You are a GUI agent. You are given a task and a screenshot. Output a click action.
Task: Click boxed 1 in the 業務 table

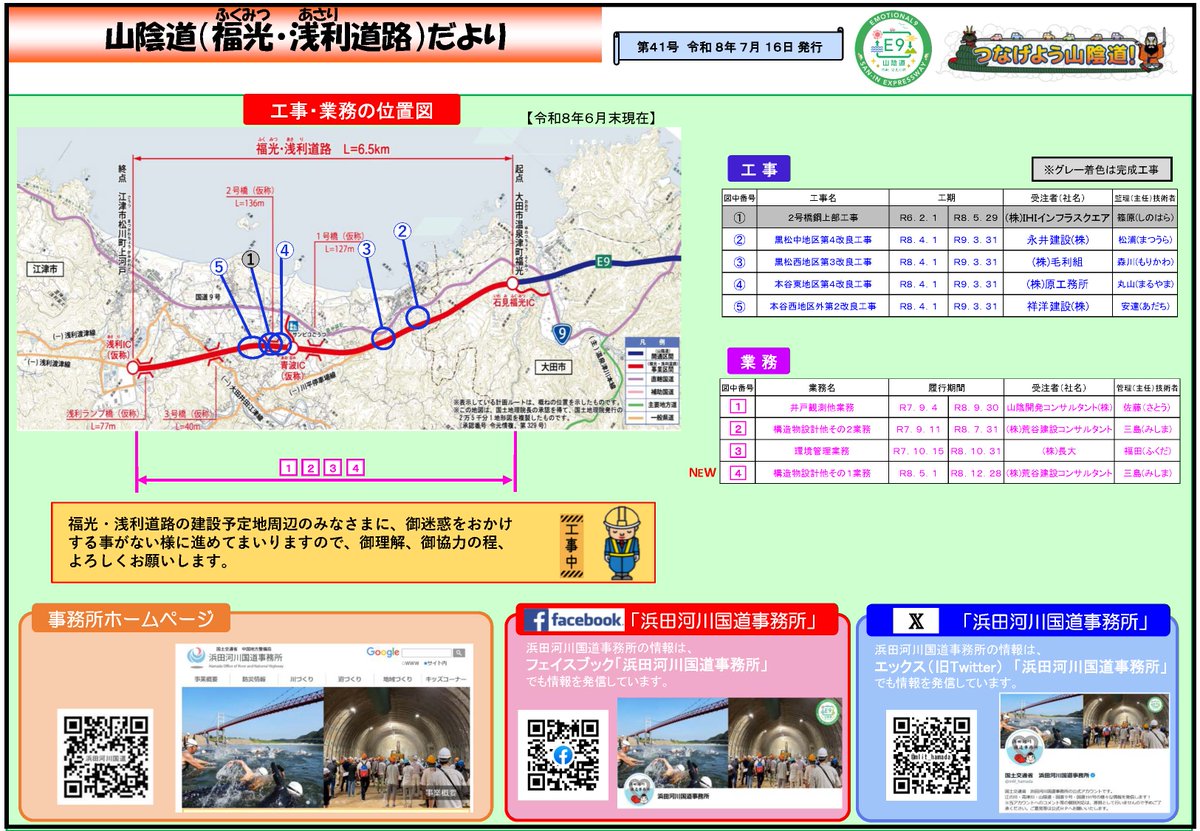[x=738, y=407]
